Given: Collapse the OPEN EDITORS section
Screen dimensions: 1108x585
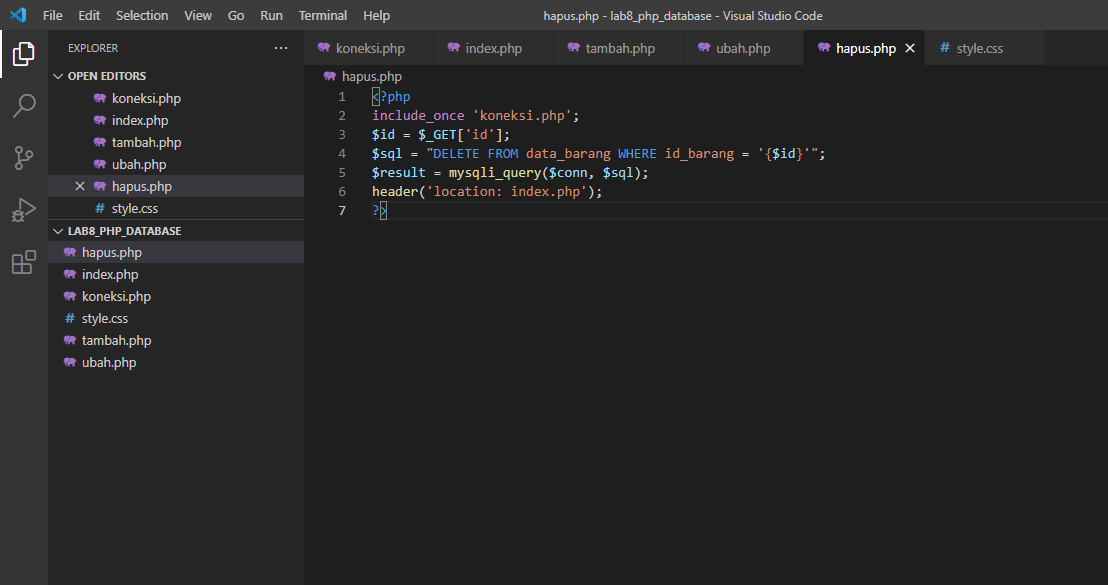Looking at the screenshot, I should click(58, 75).
